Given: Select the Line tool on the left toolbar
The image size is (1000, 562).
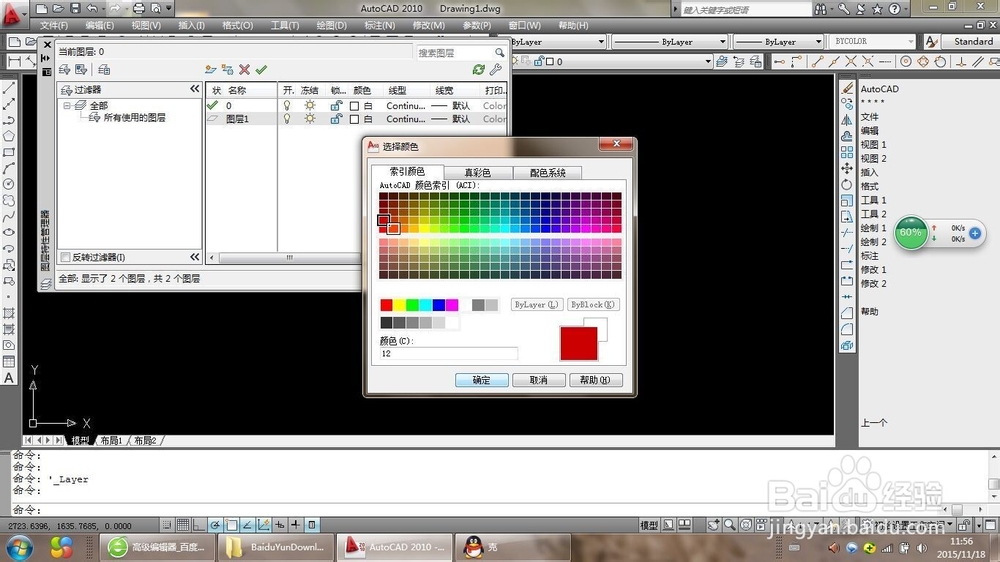Looking at the screenshot, I should click(x=9, y=88).
